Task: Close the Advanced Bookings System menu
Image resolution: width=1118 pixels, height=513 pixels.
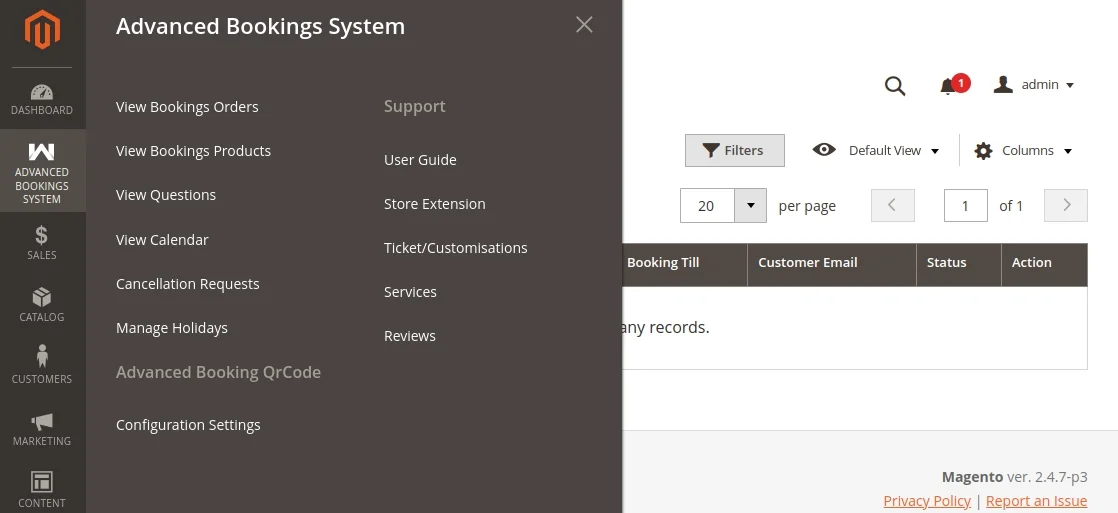Action: coord(585,25)
